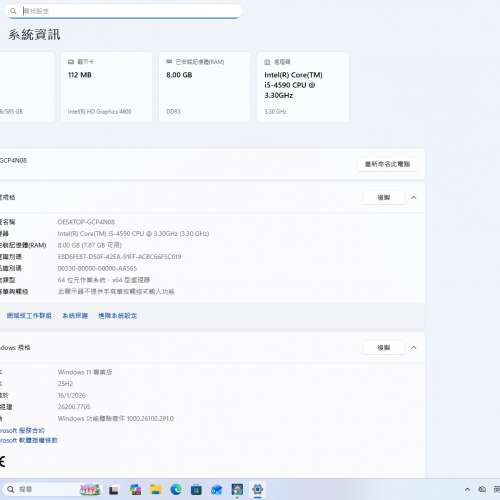Collapse the device specifications section chevron
The image size is (500, 500).
(413, 197)
